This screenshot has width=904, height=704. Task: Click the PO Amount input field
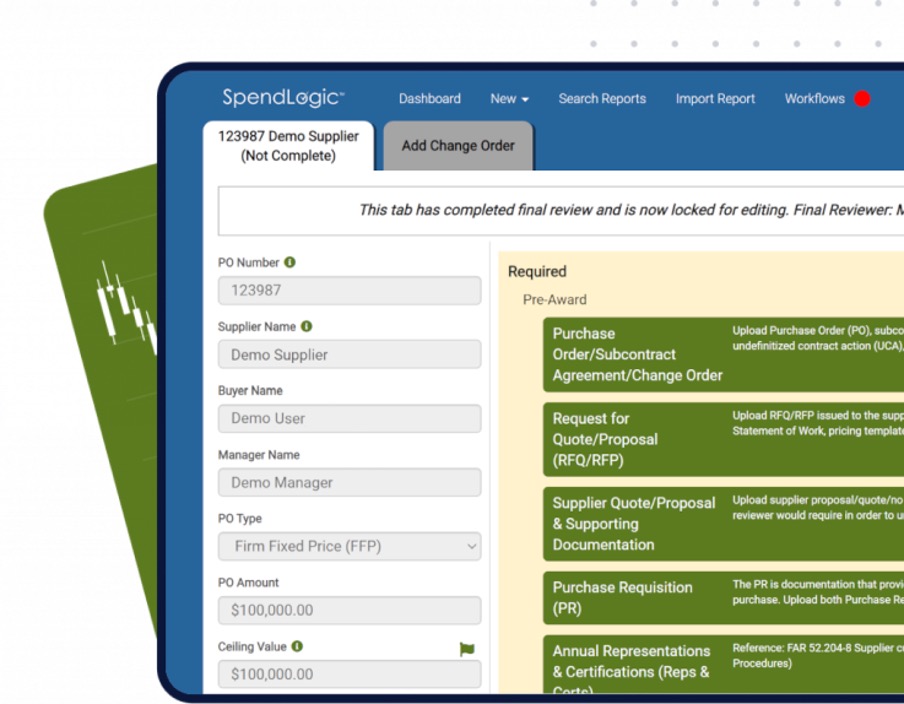(349, 611)
